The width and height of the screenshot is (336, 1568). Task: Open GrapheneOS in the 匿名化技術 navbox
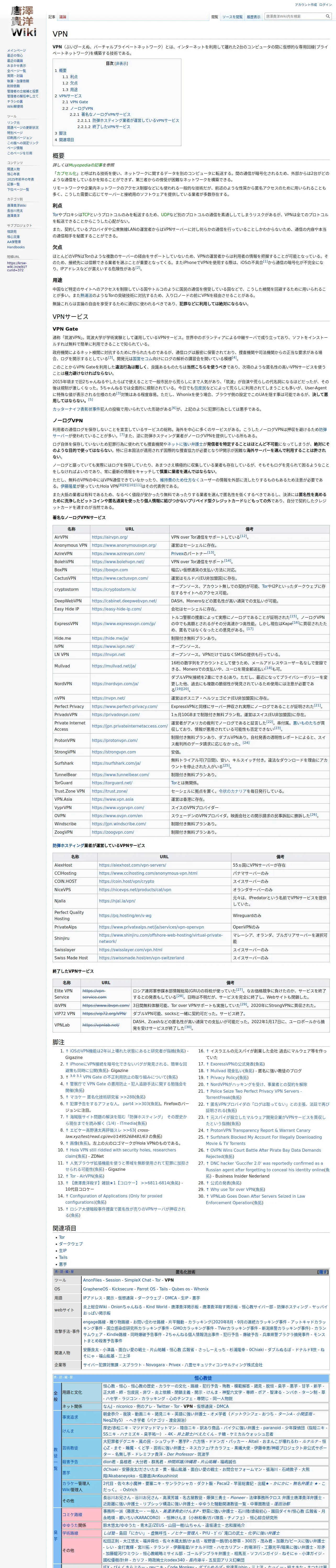(95, 1289)
